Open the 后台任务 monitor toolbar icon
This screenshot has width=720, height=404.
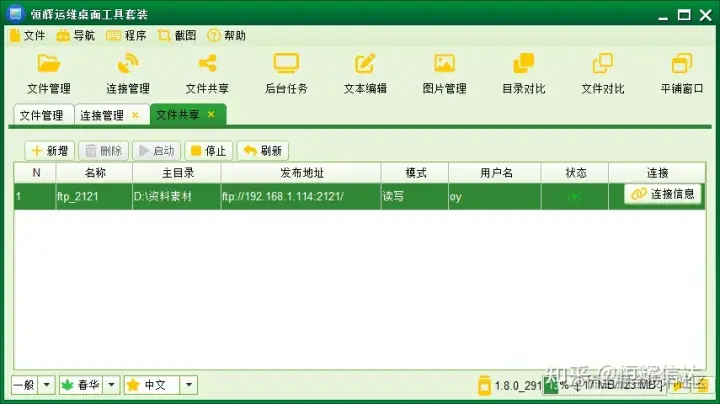[x=286, y=64]
